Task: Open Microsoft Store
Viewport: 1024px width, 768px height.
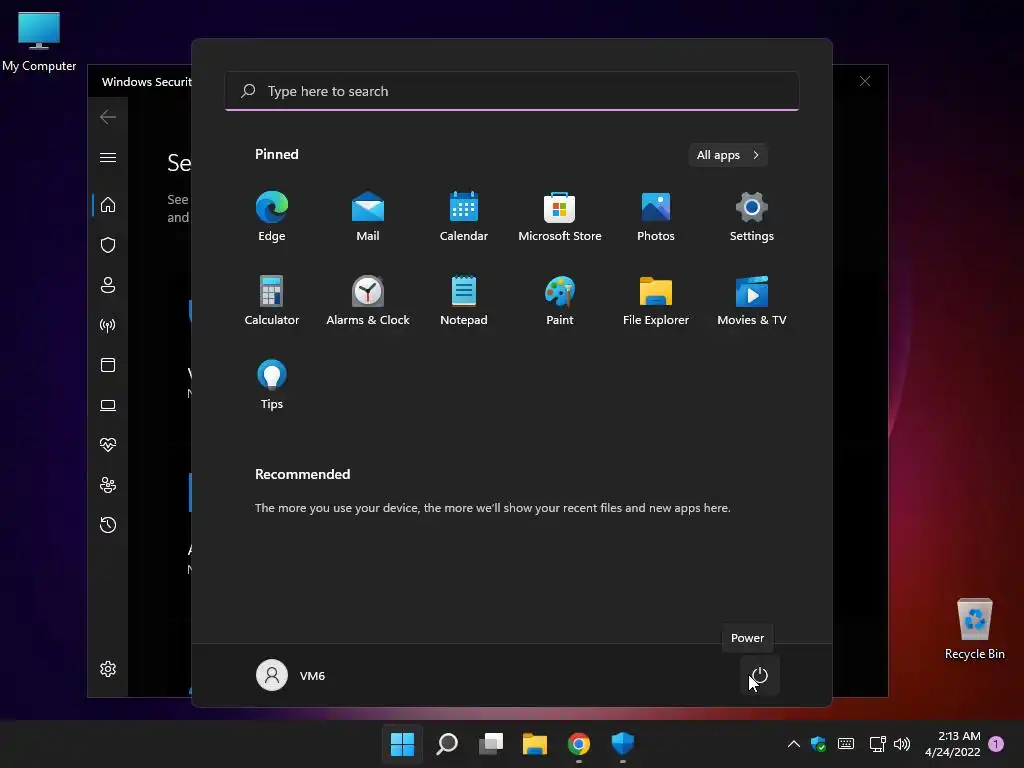Action: [x=560, y=217]
